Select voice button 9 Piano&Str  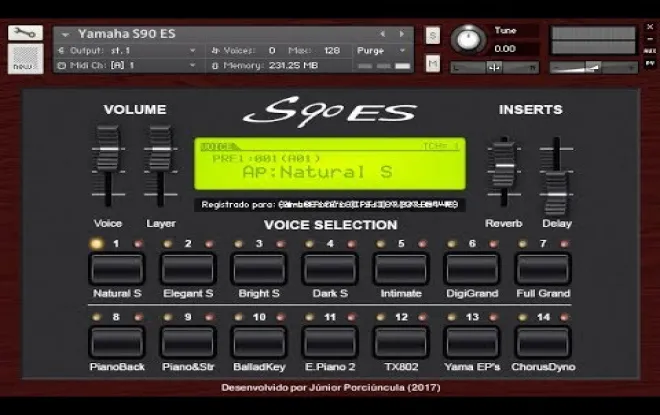coord(188,342)
